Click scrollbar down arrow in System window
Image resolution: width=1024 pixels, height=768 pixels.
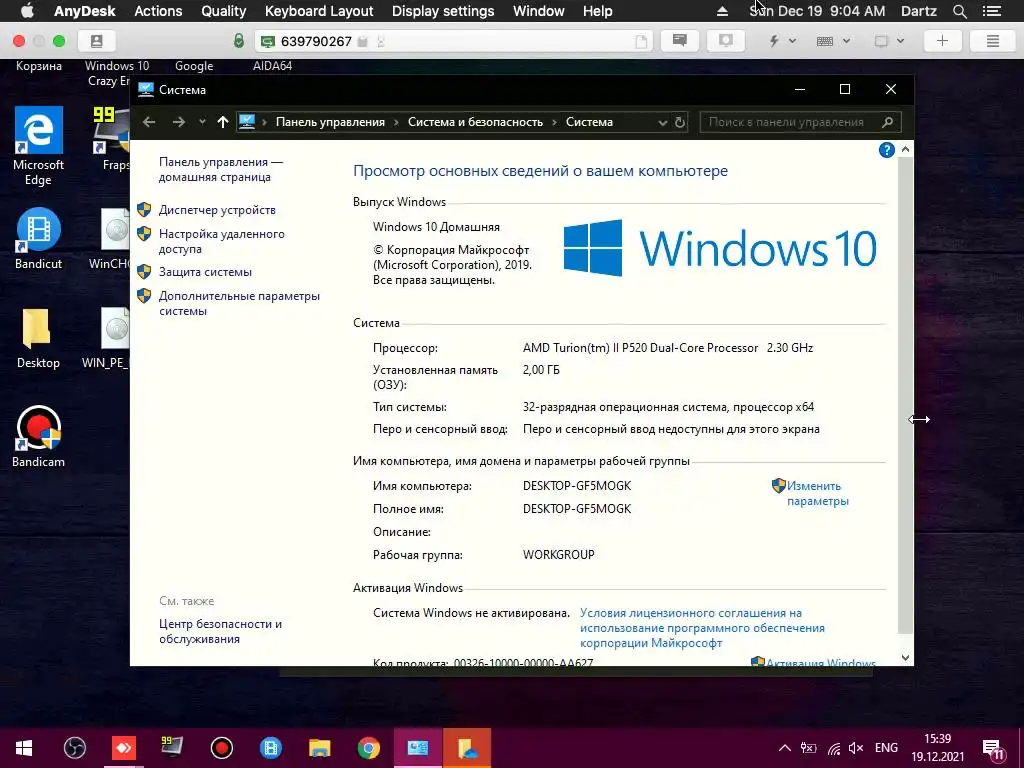(x=905, y=658)
